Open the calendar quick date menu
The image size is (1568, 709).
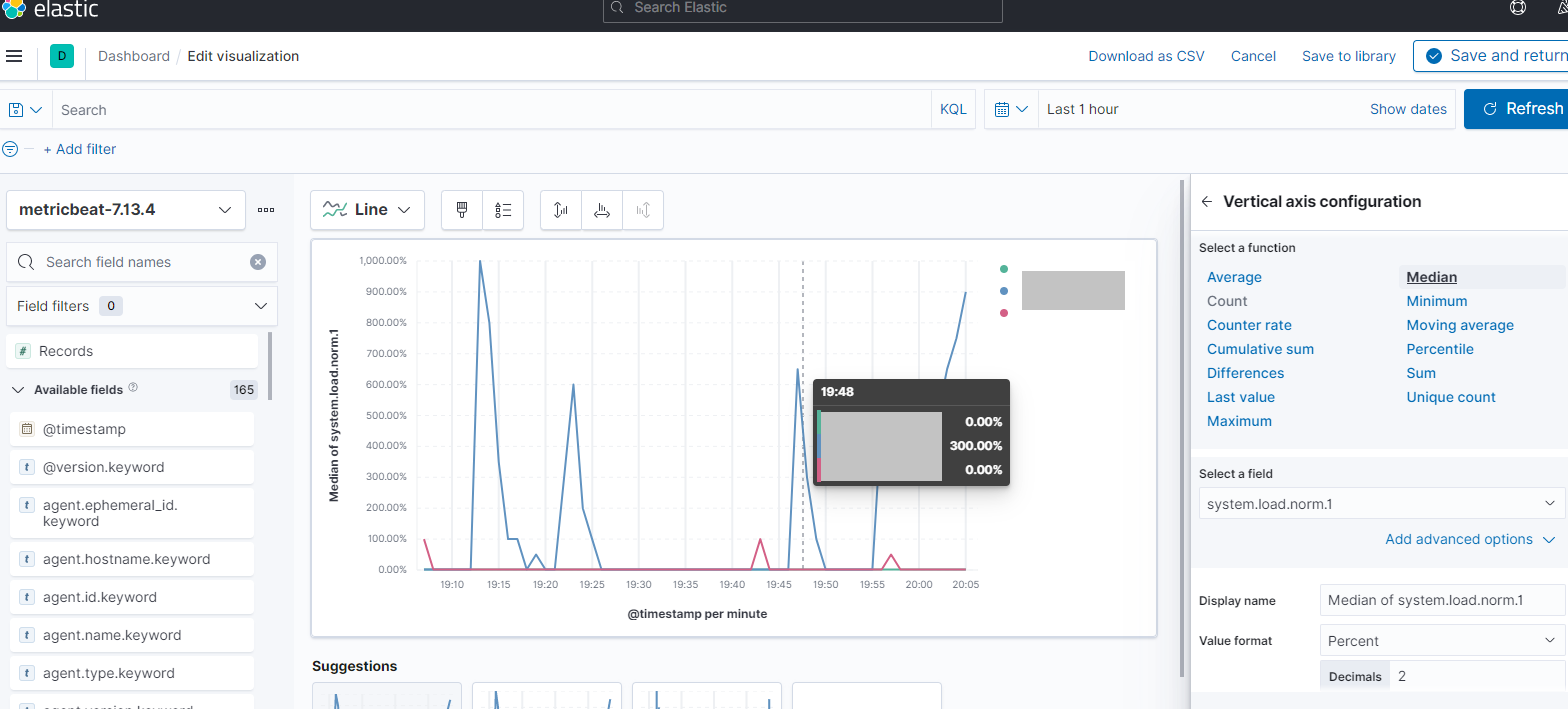1011,109
